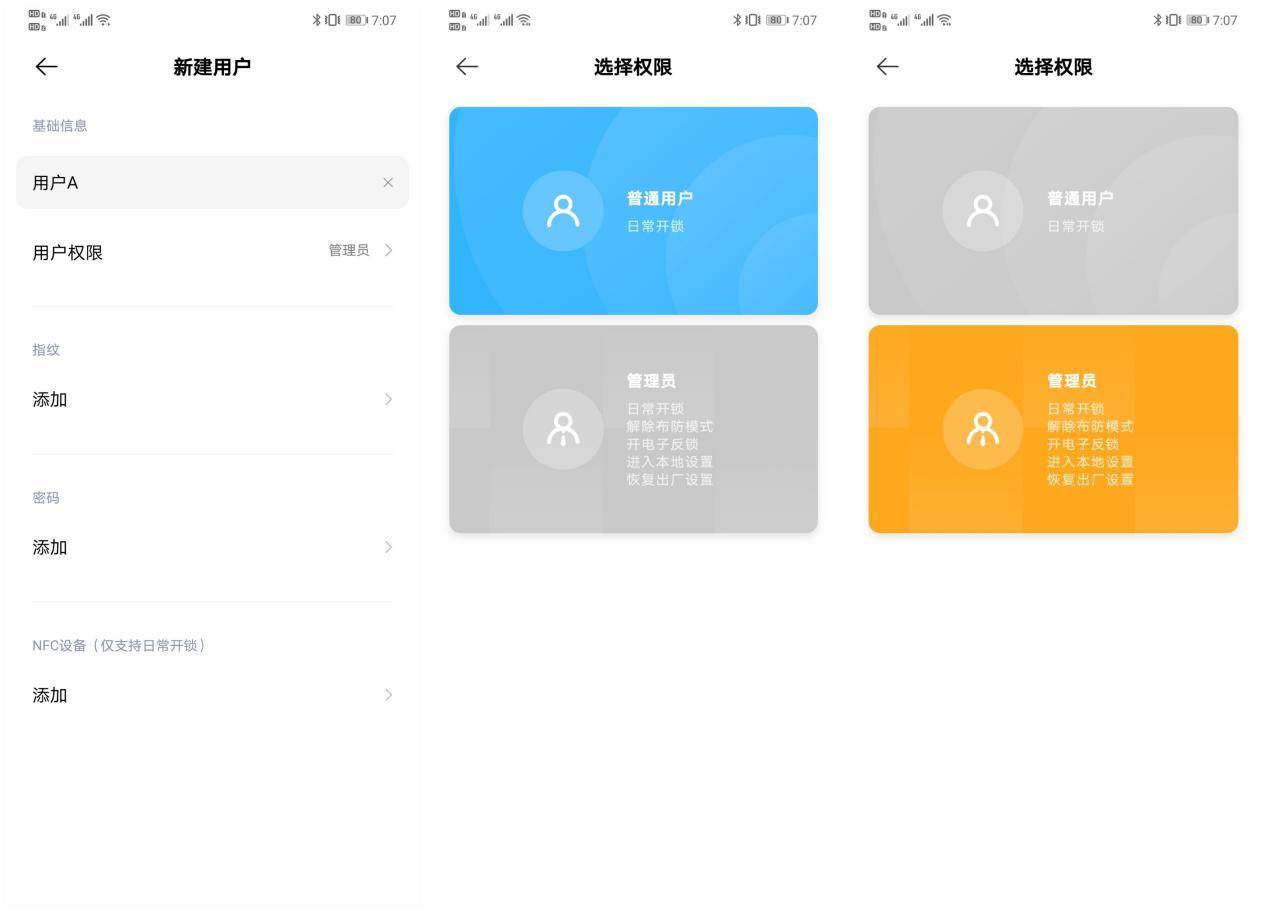Viewport: 1266px width, 910px height.
Task: Tap 添加 under 密码 to add a password
Action: click(212, 547)
